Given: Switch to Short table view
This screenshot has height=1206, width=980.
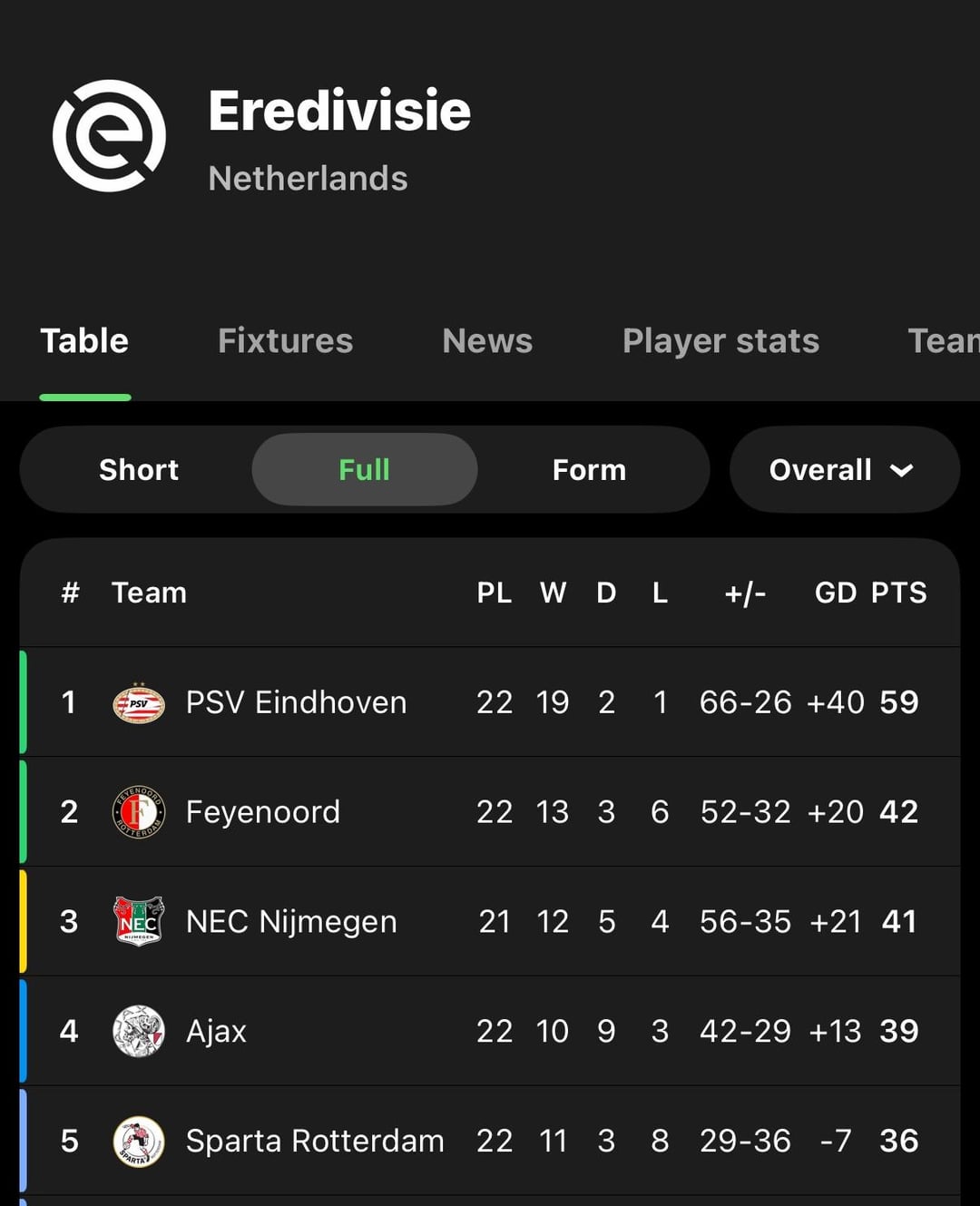Looking at the screenshot, I should tap(139, 470).
